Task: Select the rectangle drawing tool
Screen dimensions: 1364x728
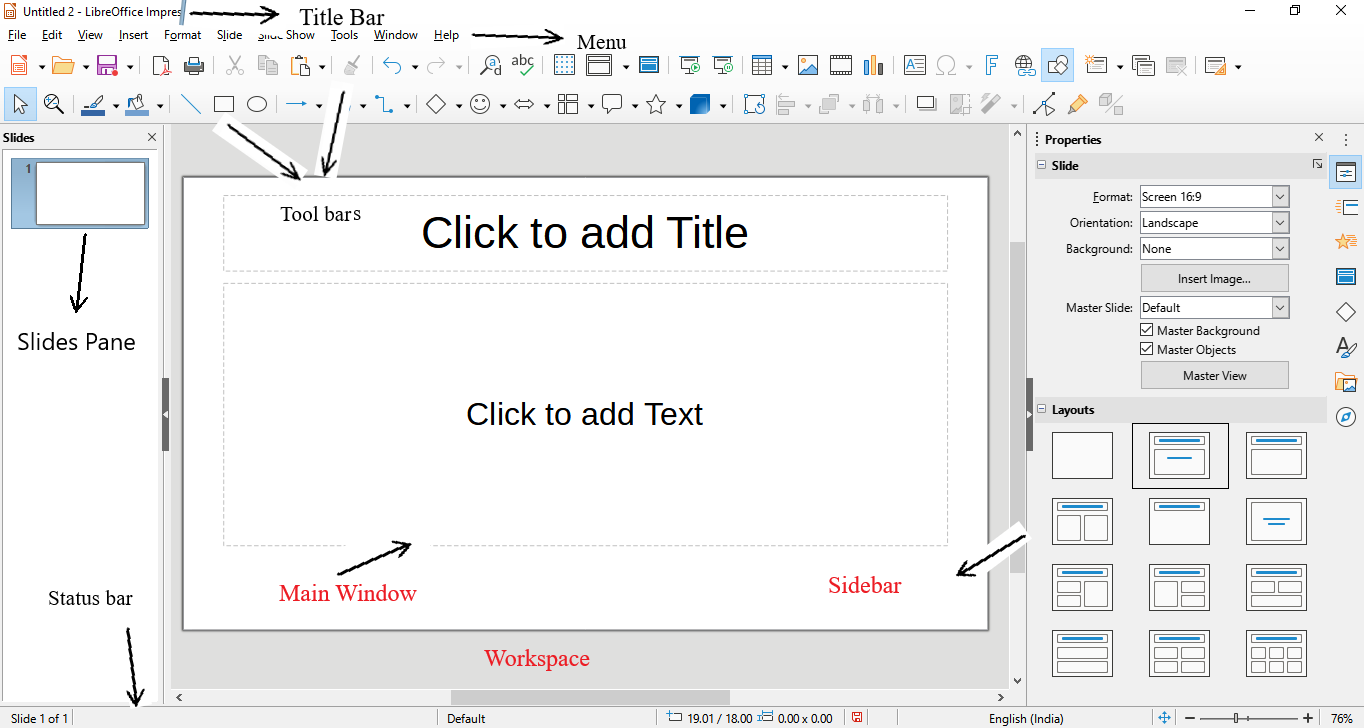Action: click(x=223, y=103)
